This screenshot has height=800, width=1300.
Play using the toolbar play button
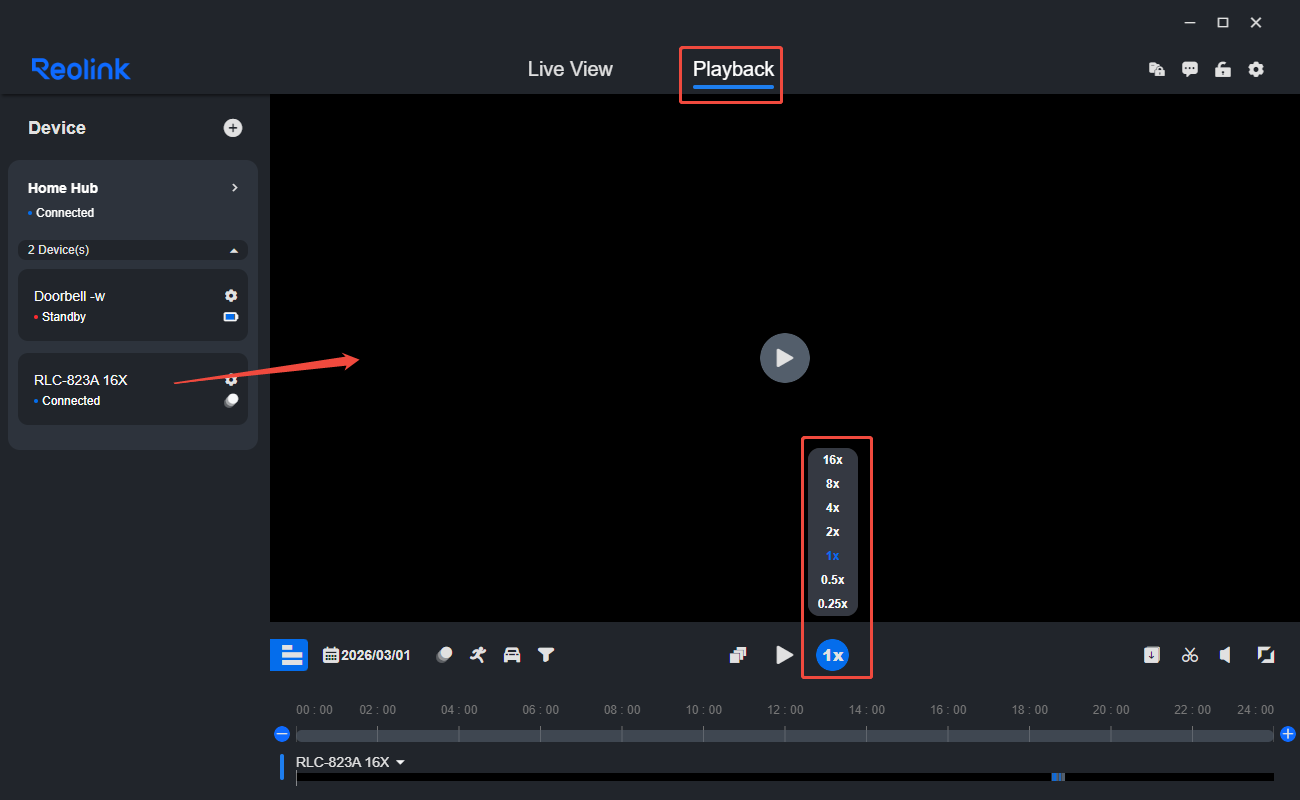(785, 655)
